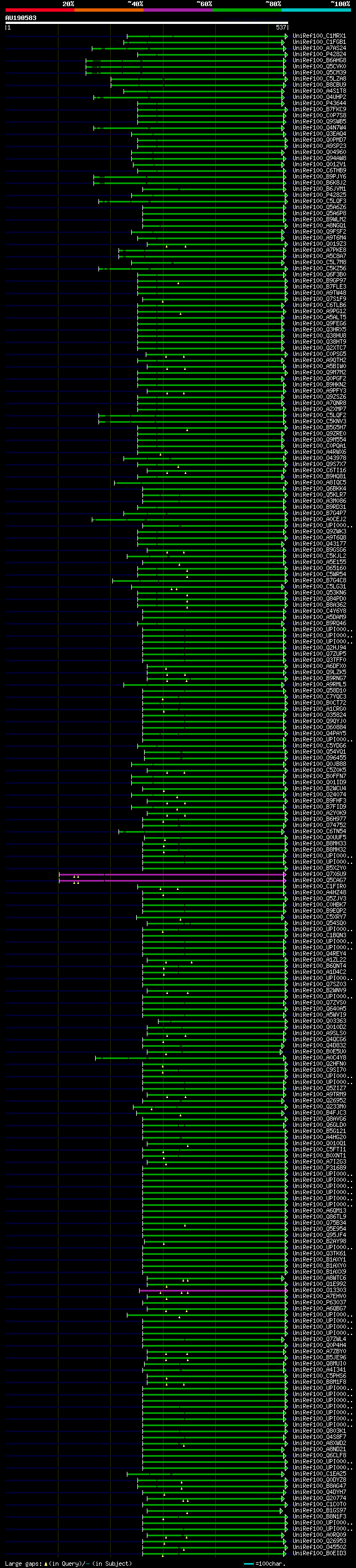Select hit UniRef100_B6QNT4
This screenshot has height=1568, width=356.
pyautogui.click(x=319, y=966)
